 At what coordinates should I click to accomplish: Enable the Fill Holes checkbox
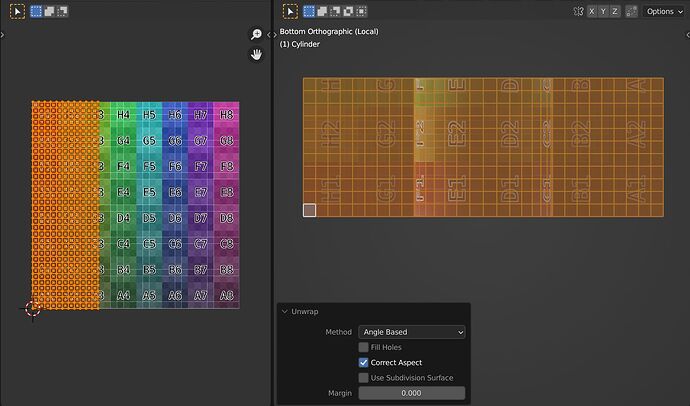363,347
